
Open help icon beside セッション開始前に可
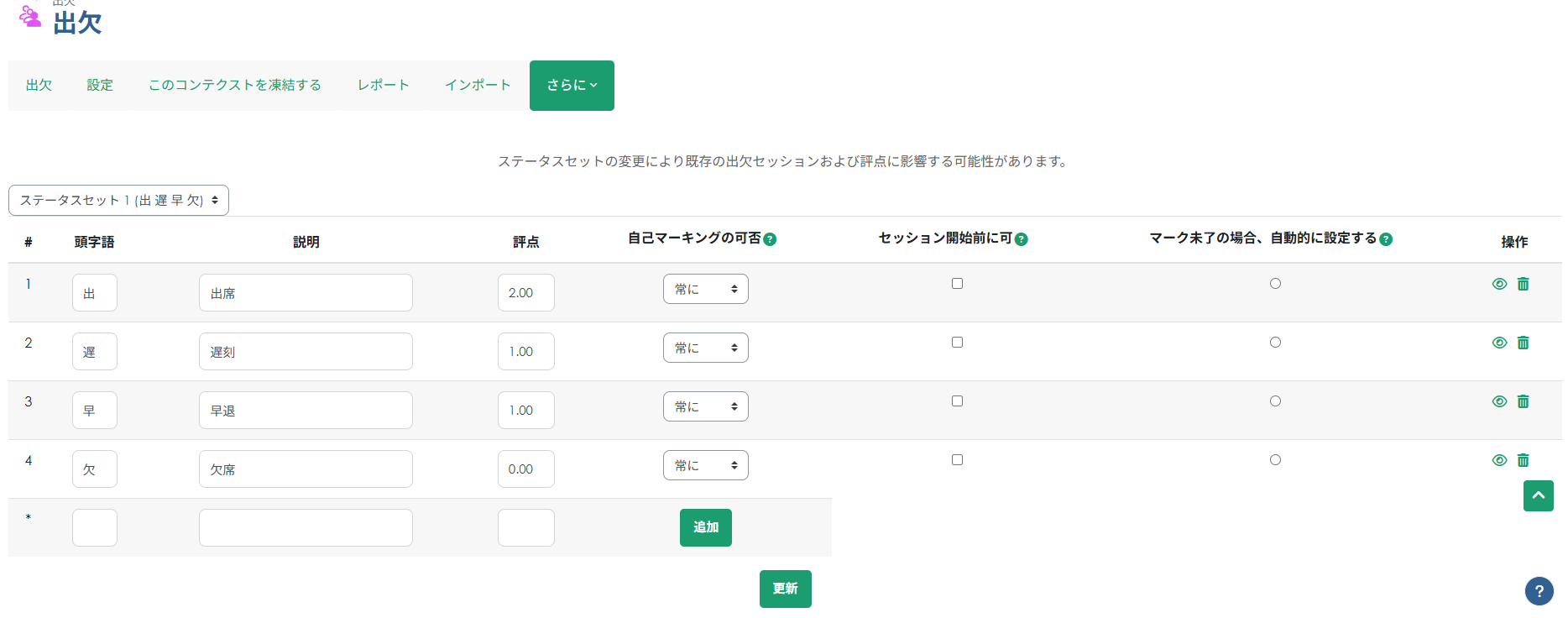pyautogui.click(x=1021, y=239)
